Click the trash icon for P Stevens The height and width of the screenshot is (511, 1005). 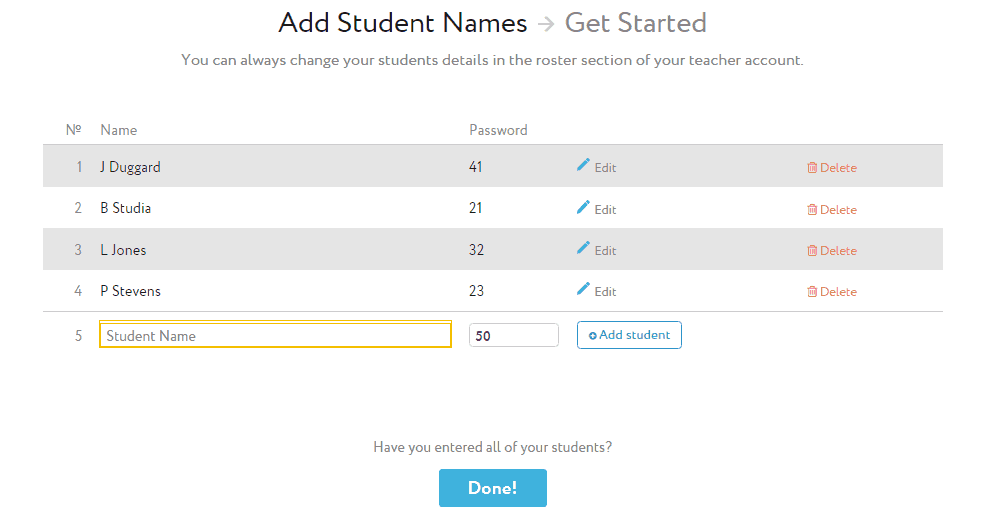tap(812, 292)
